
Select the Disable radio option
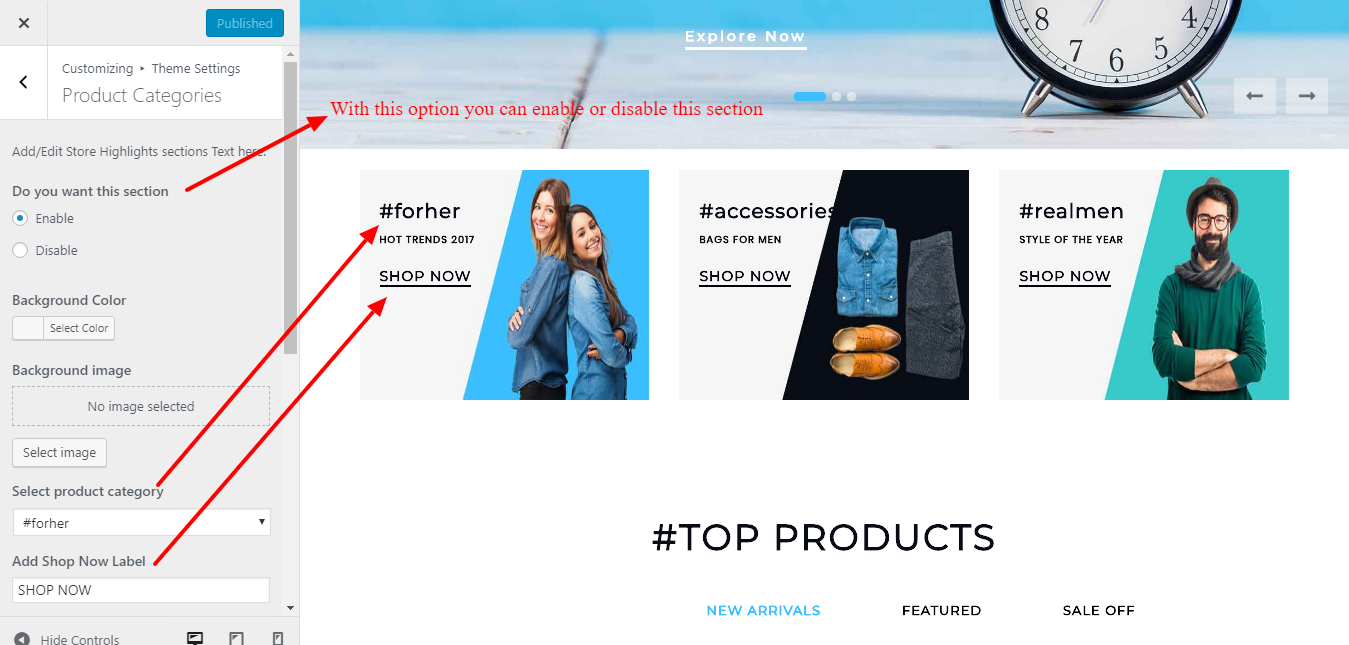(x=20, y=250)
